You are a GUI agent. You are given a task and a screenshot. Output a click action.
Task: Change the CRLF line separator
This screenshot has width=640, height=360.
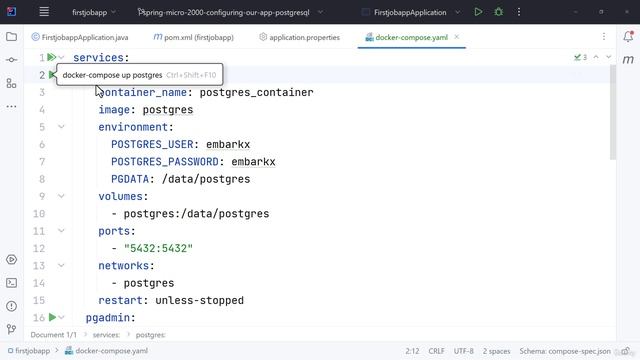[x=436, y=351]
